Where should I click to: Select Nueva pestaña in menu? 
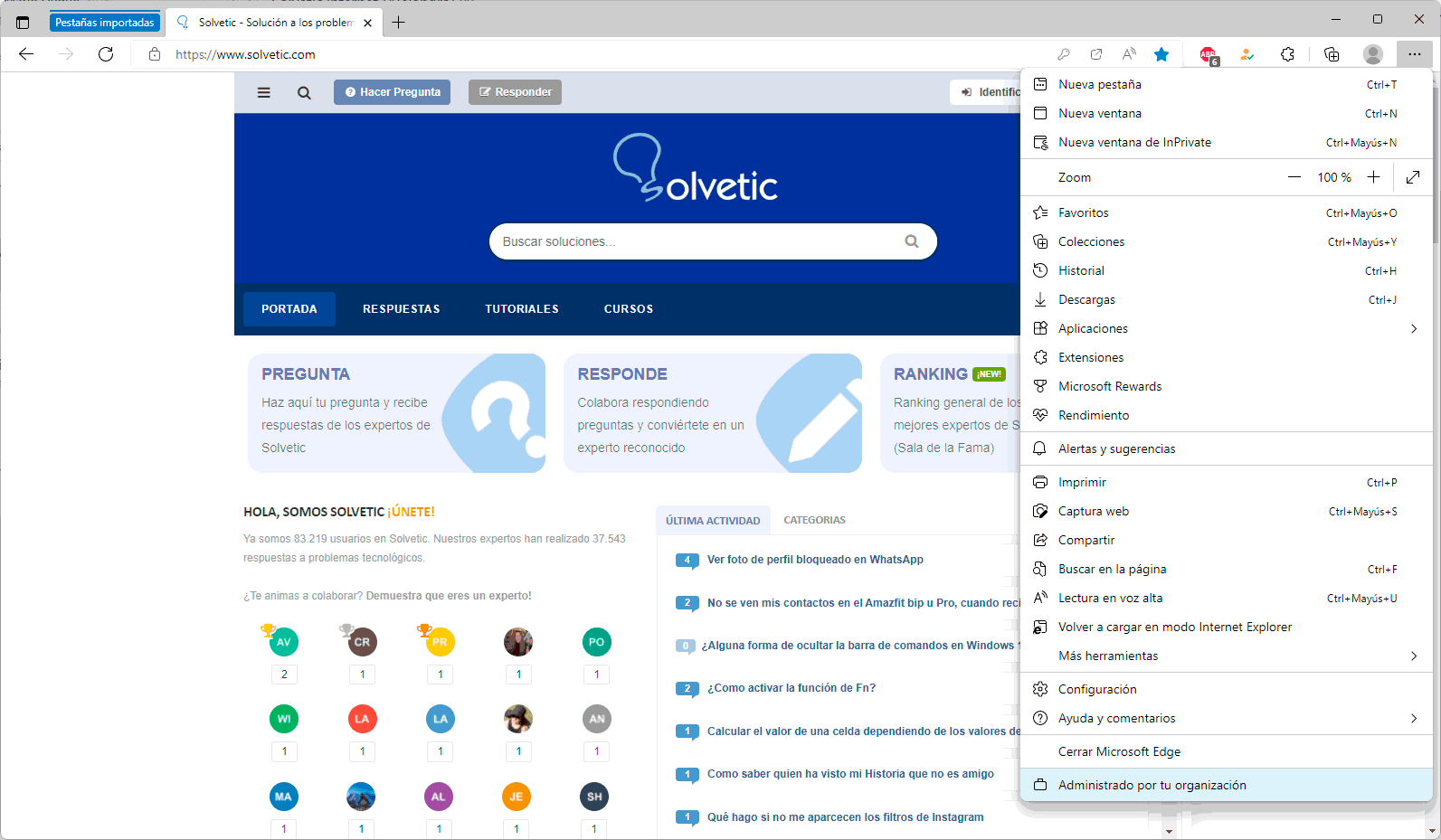[x=1227, y=84]
